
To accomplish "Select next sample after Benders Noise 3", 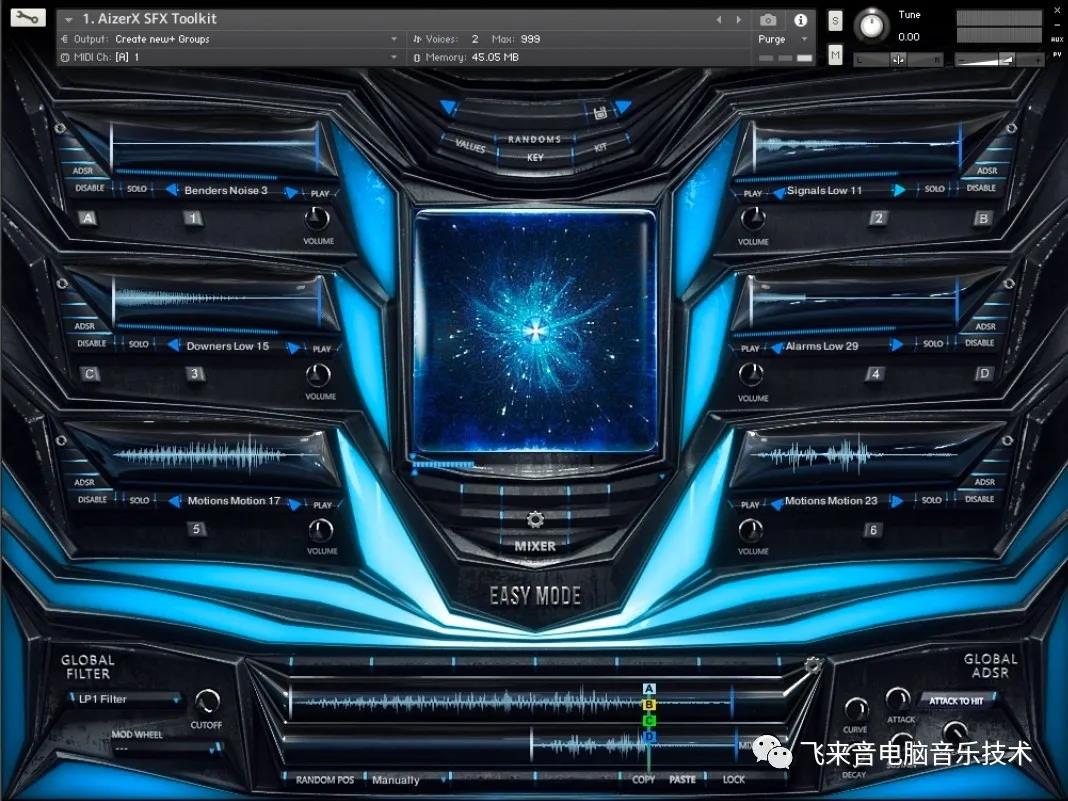I will click(x=292, y=192).
